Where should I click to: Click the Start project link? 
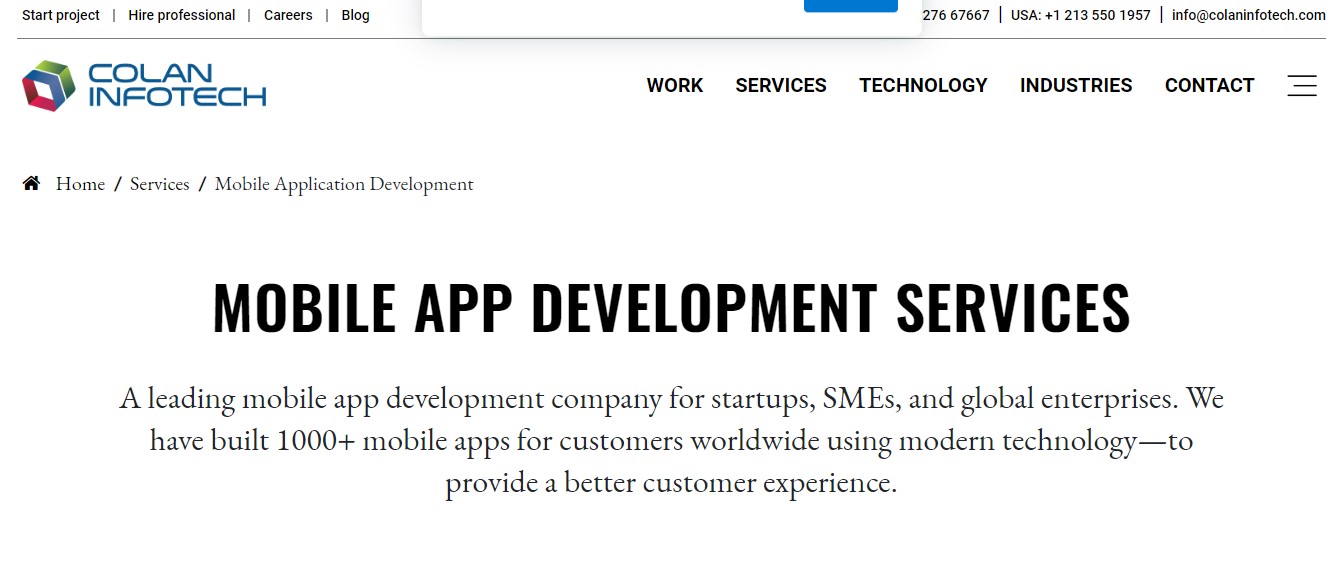click(61, 15)
